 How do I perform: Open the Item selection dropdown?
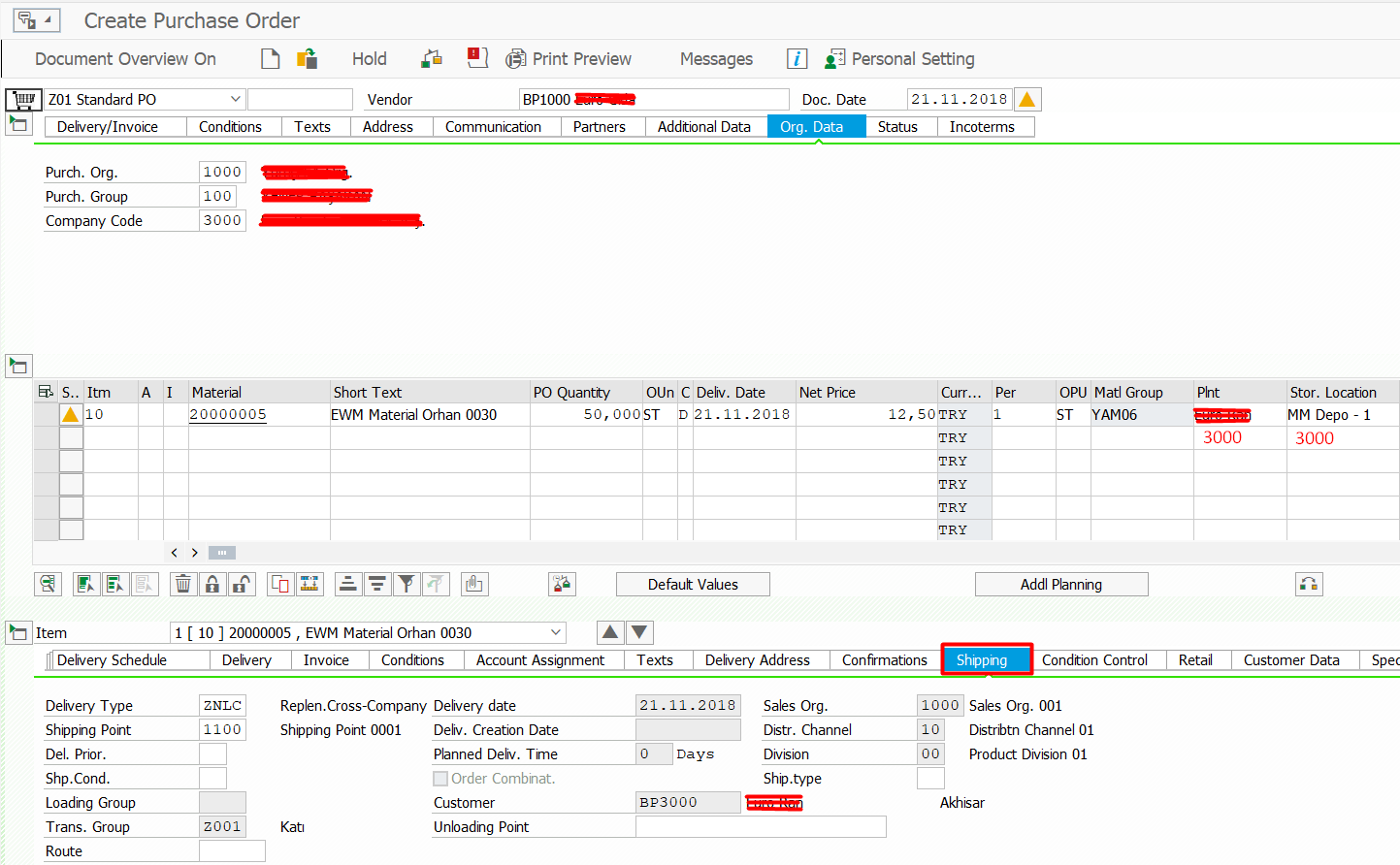click(556, 632)
